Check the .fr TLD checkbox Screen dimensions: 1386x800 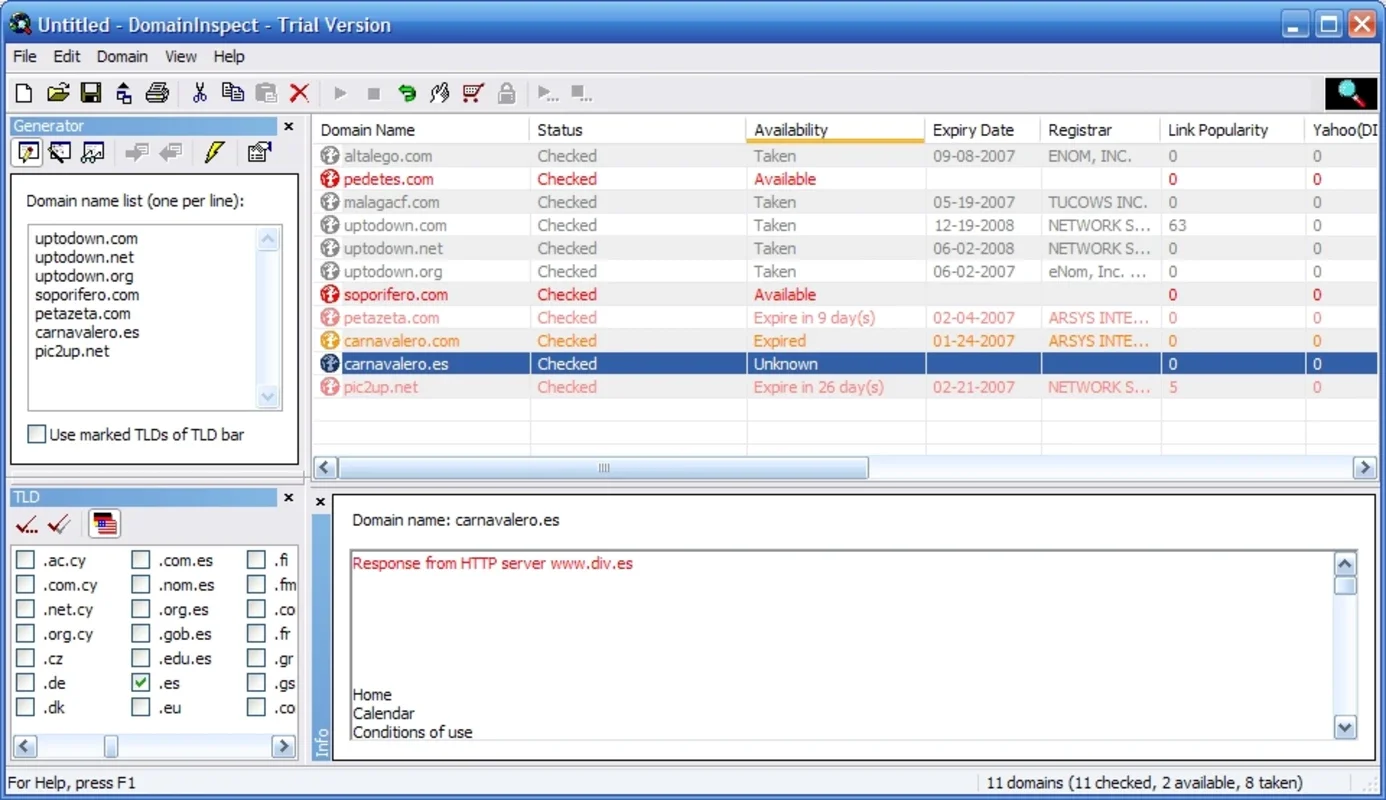(x=257, y=634)
